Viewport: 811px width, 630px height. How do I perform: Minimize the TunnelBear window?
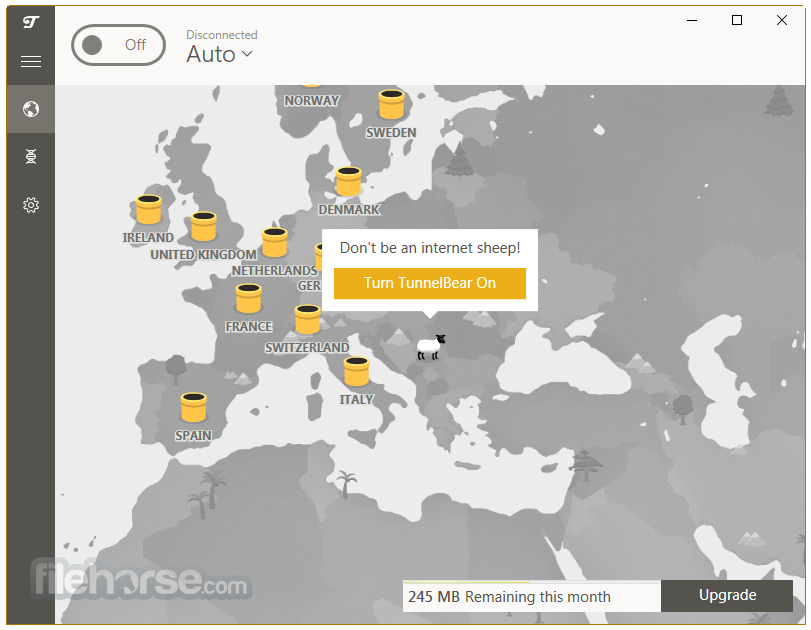(x=692, y=20)
